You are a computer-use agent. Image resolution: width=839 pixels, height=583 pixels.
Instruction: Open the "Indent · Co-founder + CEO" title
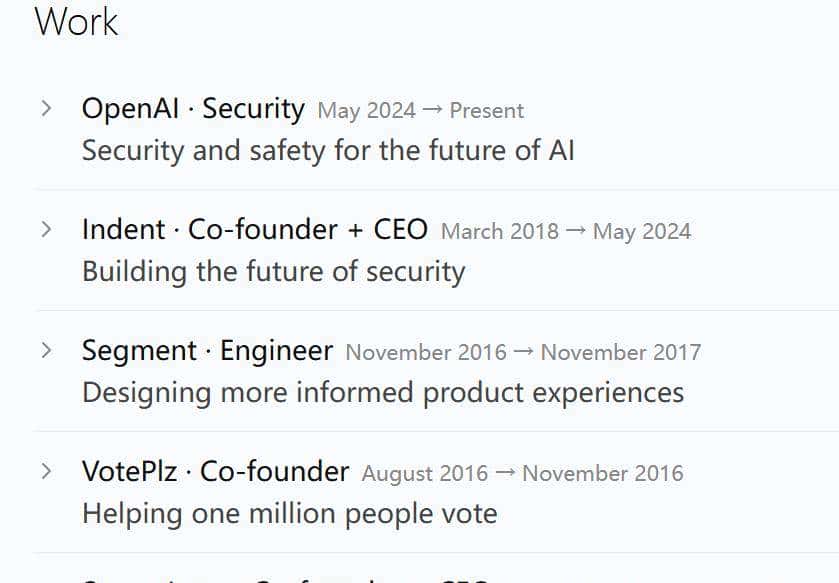point(254,230)
